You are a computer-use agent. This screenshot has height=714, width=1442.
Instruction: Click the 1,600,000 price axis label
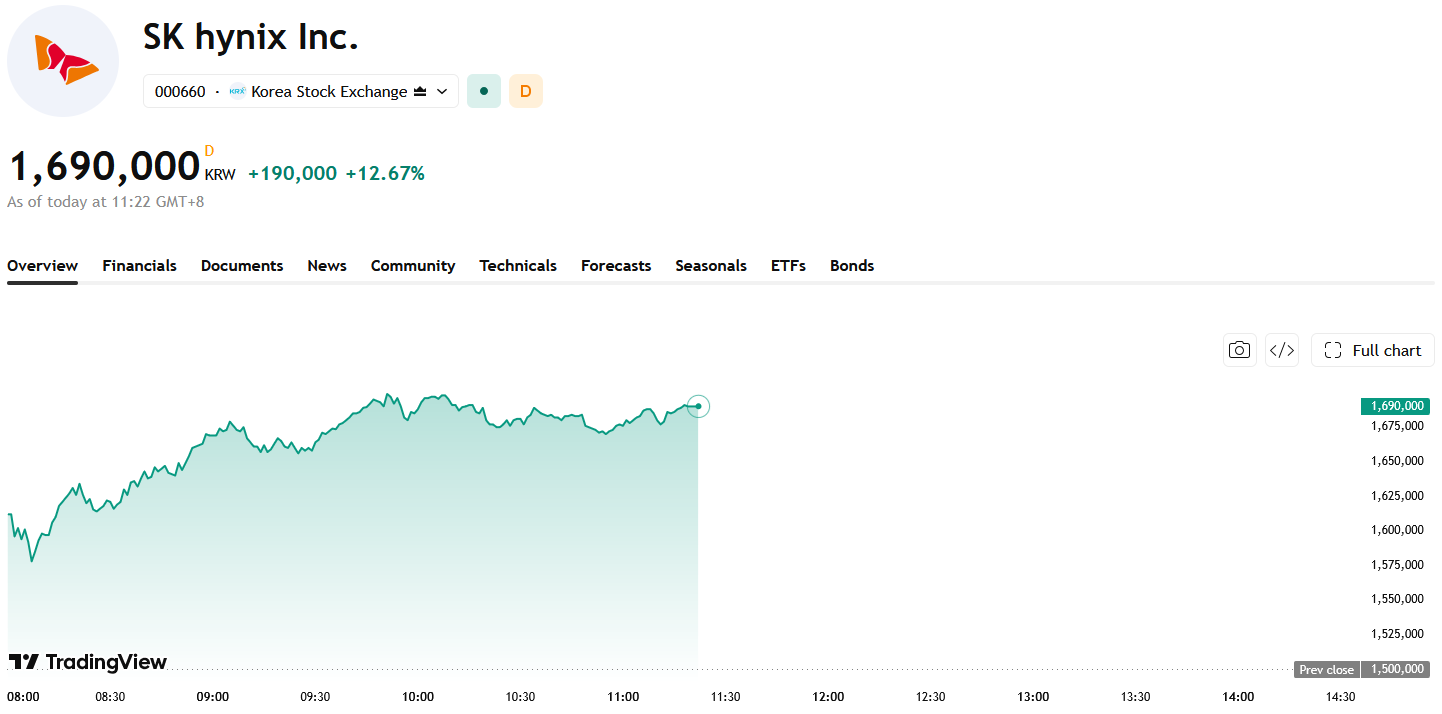[x=1397, y=530]
